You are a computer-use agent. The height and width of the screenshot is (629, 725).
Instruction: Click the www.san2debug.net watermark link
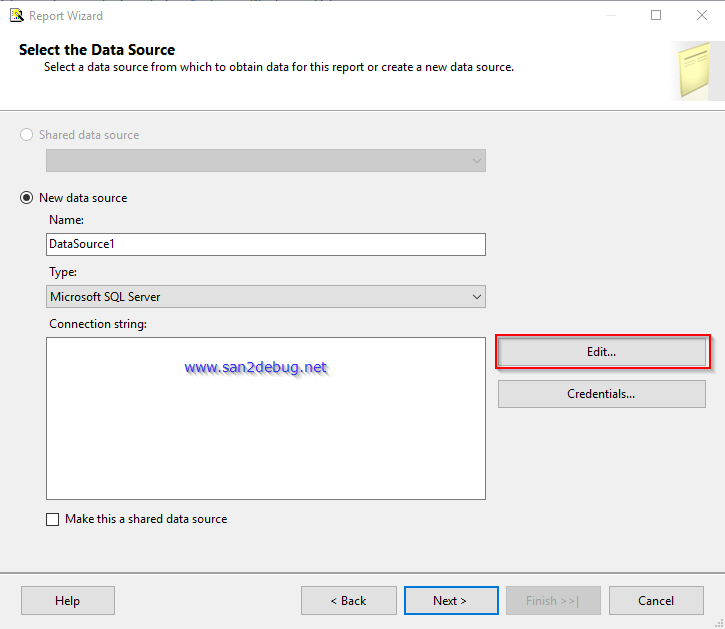pyautogui.click(x=256, y=368)
